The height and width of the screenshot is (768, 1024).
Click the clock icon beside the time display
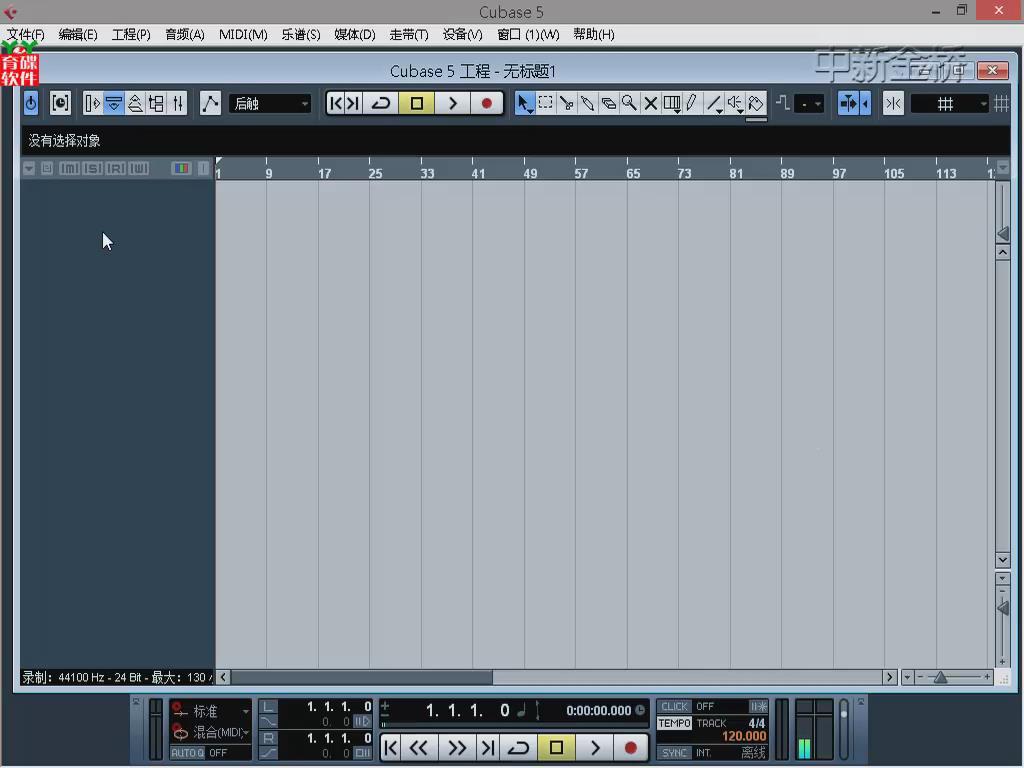click(640, 710)
